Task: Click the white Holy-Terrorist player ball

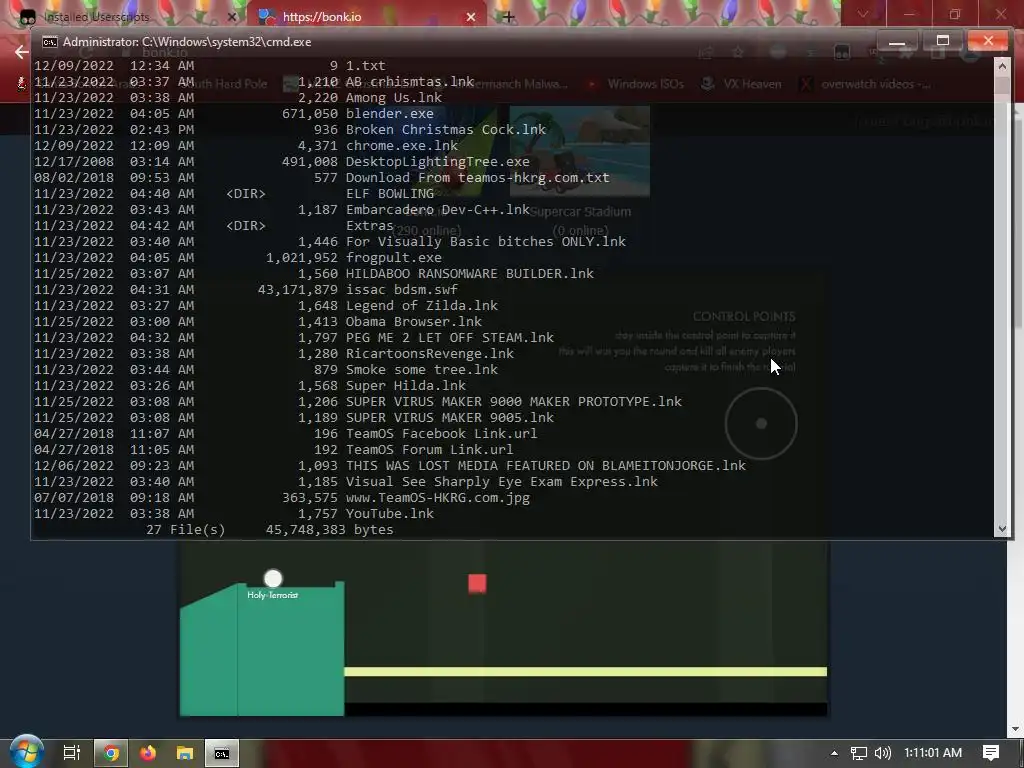Action: tap(273, 579)
